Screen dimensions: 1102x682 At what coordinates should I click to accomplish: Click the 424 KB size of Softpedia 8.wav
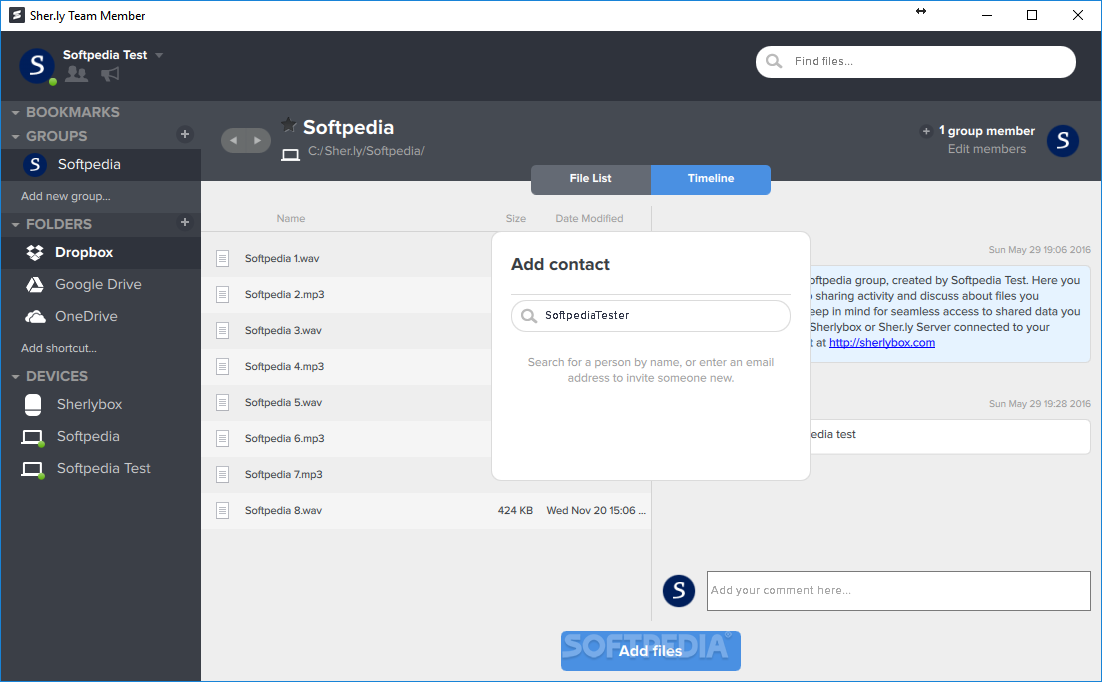pyautogui.click(x=515, y=510)
